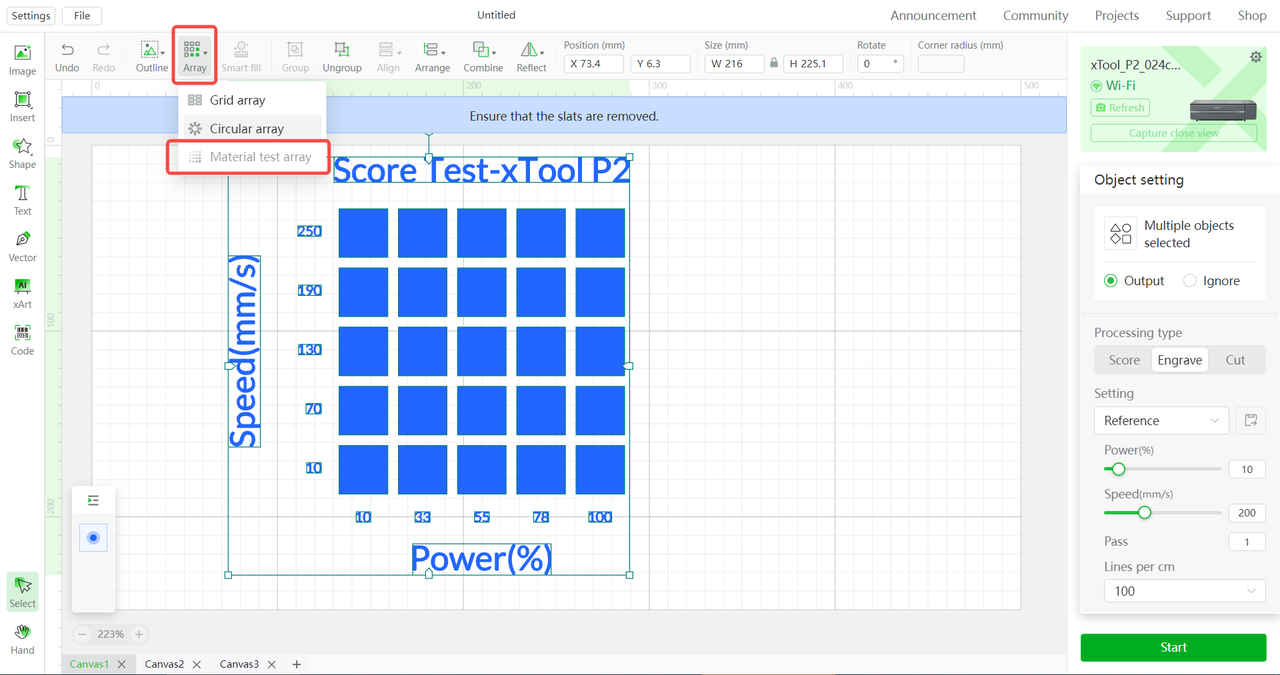This screenshot has width=1280, height=675.
Task: Click the Refresh button
Action: click(x=1120, y=107)
